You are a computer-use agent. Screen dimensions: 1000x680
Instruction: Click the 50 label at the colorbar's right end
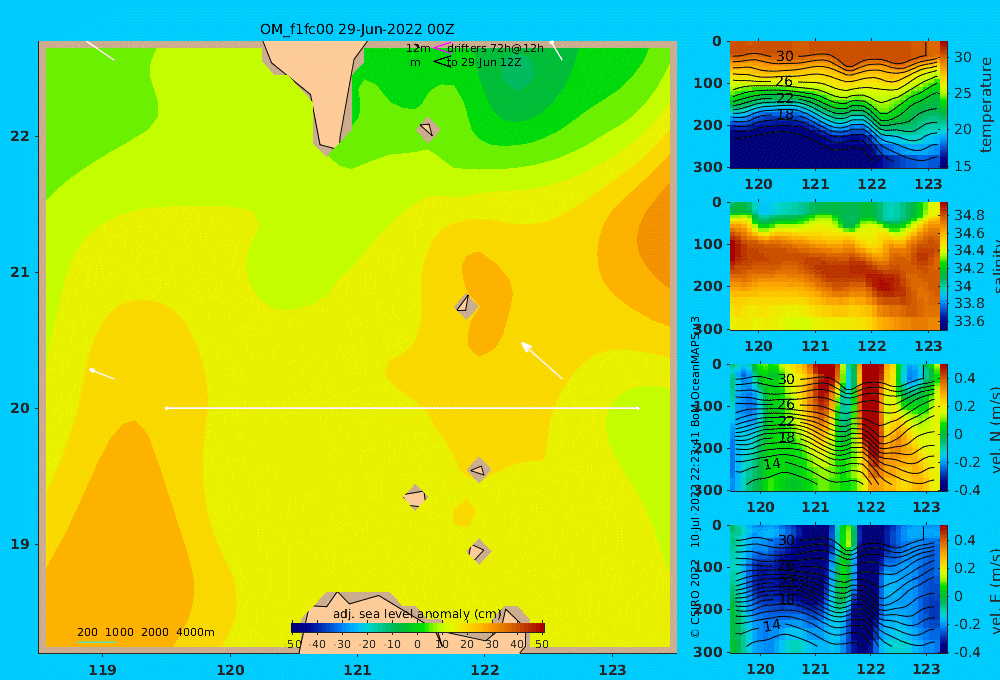(x=541, y=644)
